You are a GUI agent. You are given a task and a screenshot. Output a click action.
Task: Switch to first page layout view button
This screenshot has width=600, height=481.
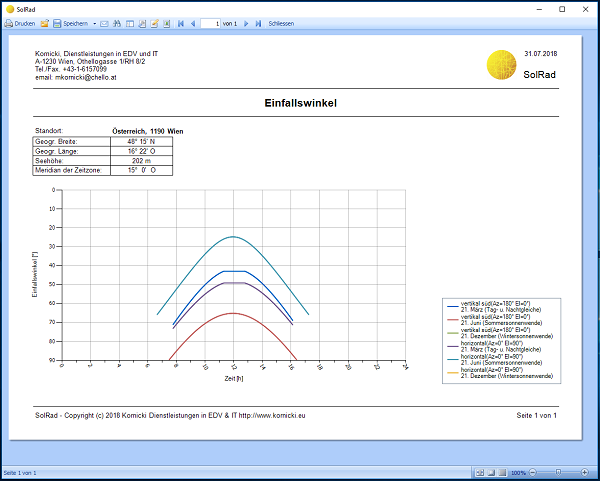tap(480, 472)
